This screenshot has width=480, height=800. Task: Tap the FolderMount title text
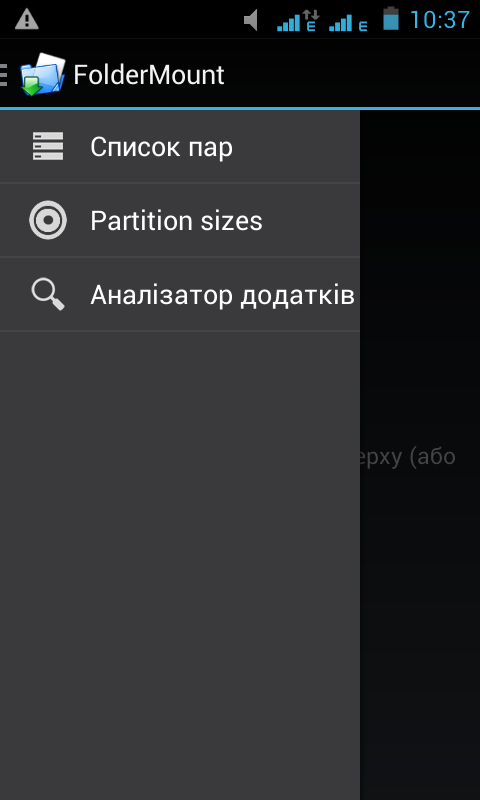pos(149,75)
